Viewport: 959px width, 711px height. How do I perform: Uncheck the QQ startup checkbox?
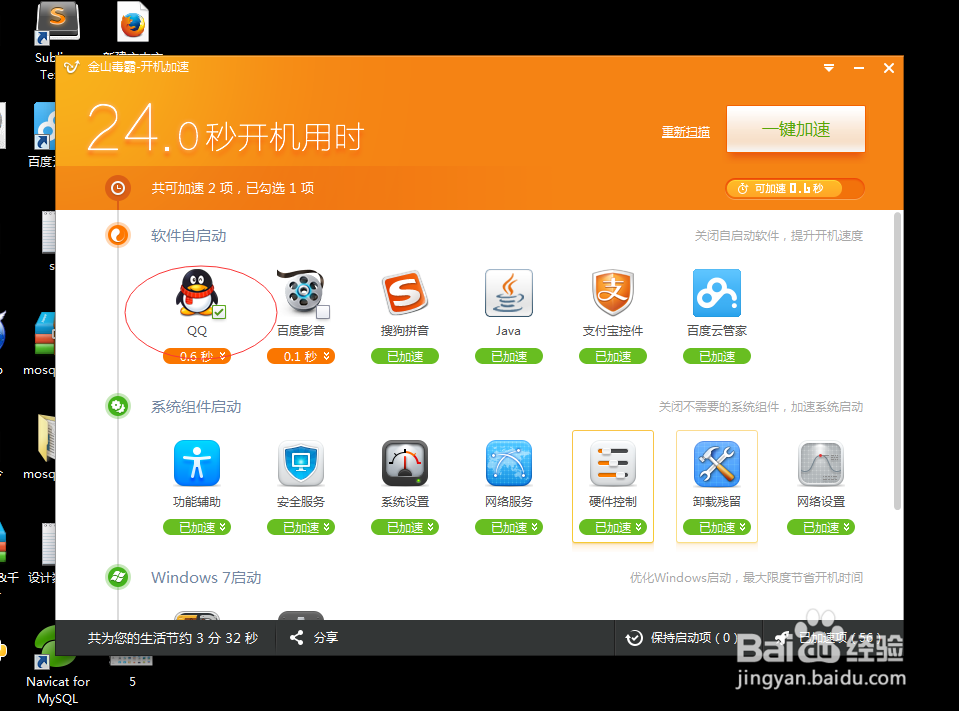point(219,312)
